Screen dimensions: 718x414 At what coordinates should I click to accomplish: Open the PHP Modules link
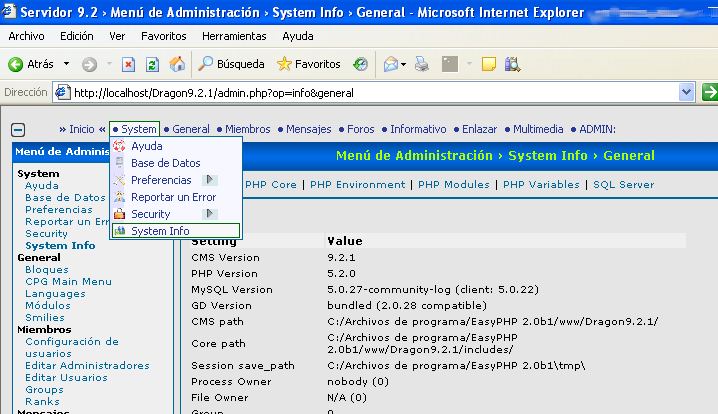point(454,185)
